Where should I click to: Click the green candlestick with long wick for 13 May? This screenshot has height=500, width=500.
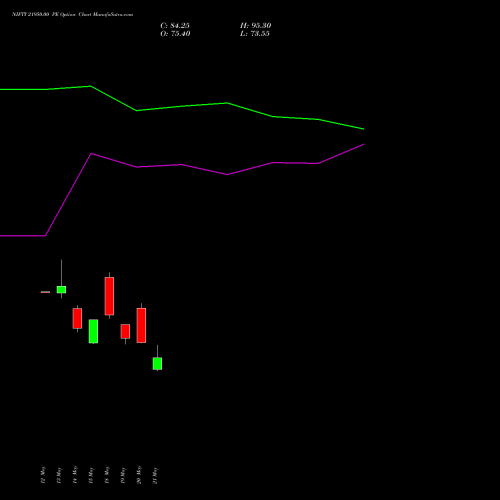61,290
